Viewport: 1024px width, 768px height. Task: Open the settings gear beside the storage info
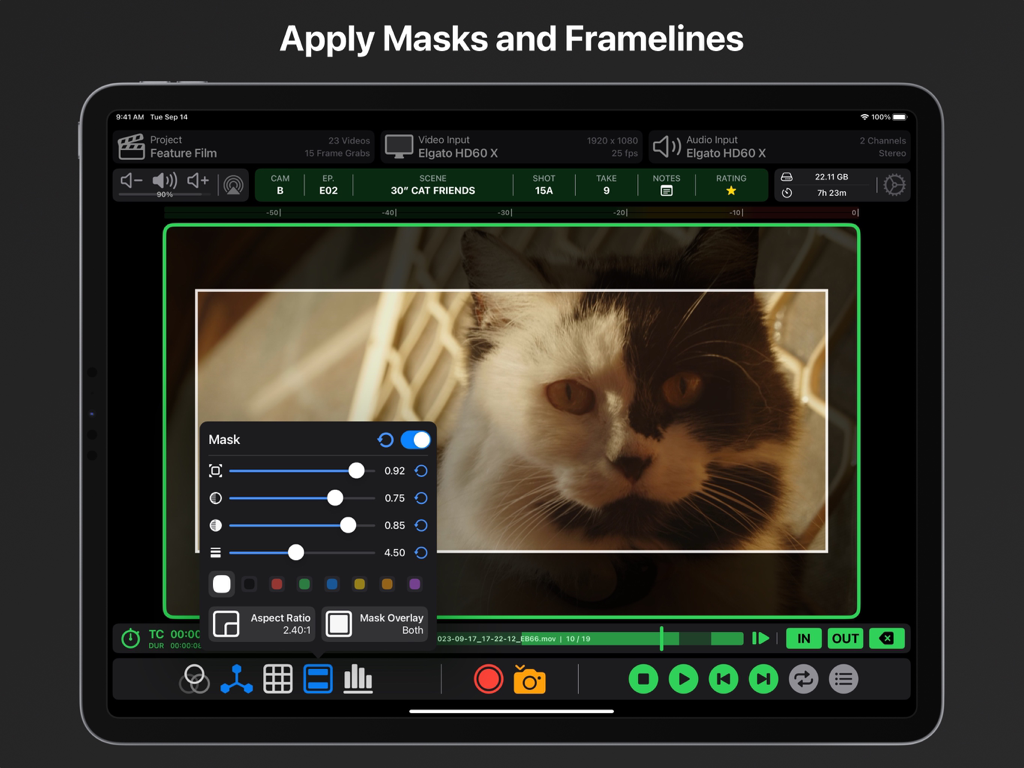pyautogui.click(x=893, y=185)
